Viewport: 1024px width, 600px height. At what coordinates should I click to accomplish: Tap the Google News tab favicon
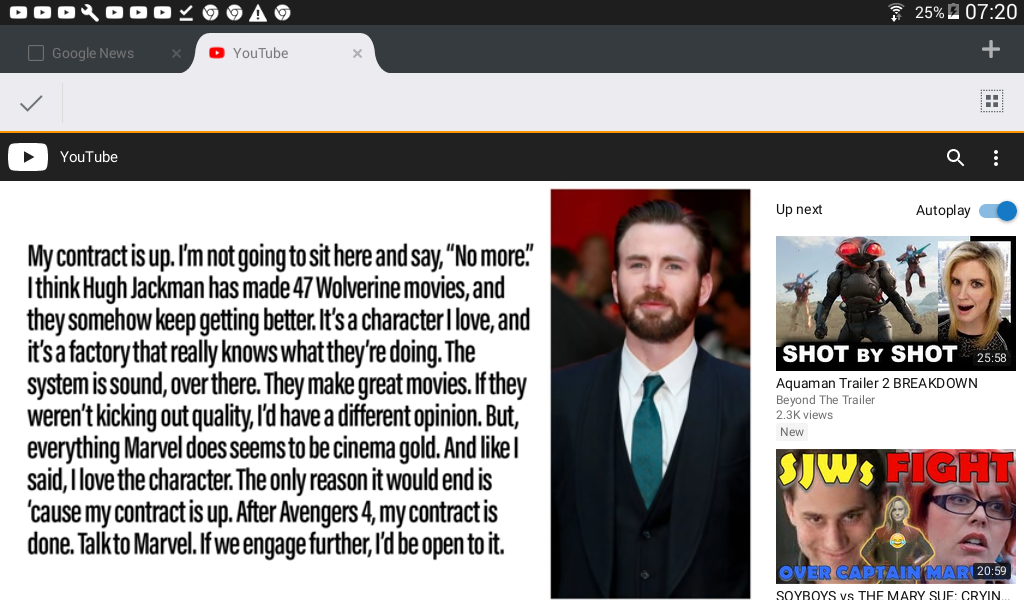36,53
